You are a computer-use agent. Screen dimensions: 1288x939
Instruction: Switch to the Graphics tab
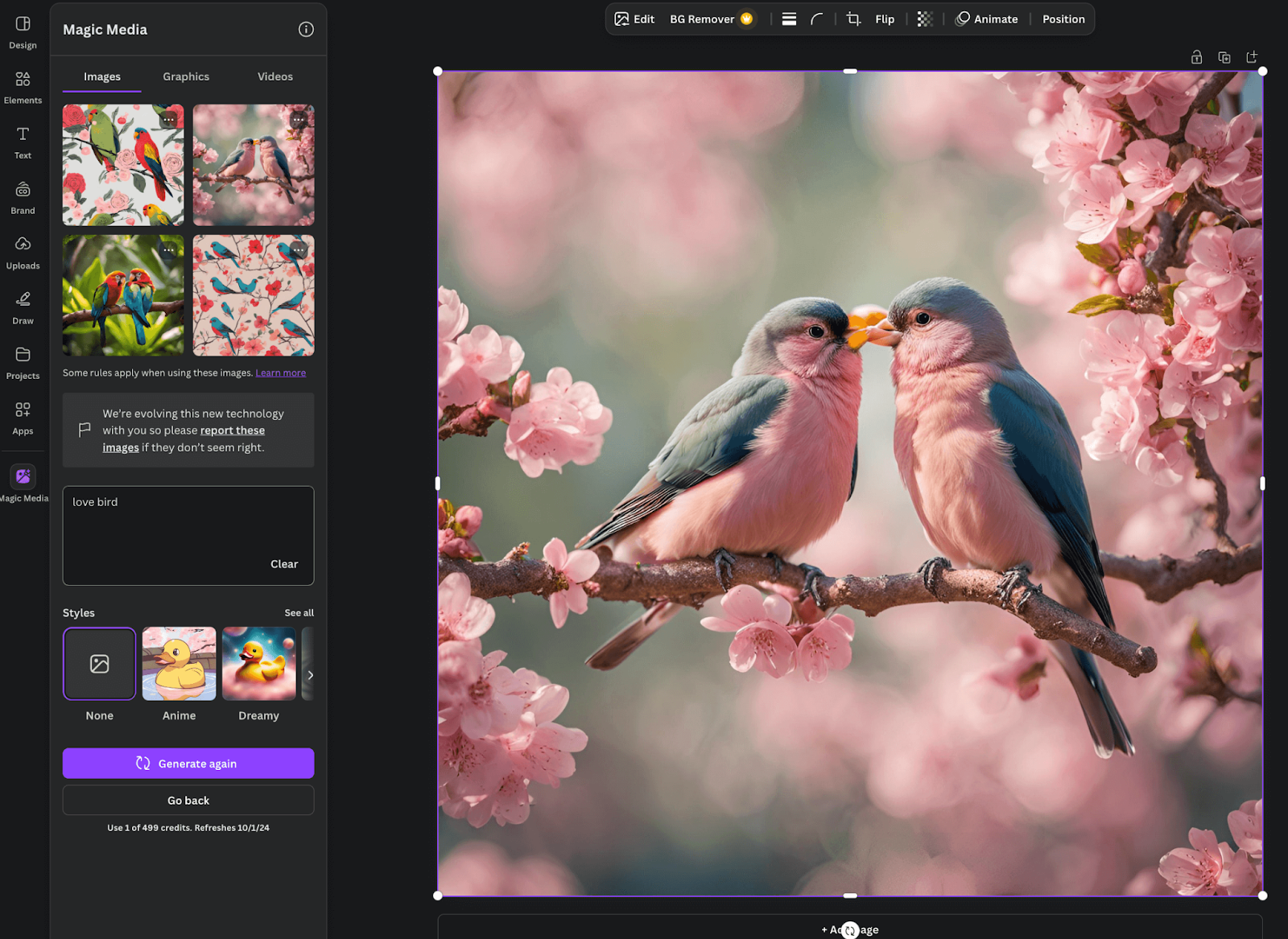[x=185, y=76]
